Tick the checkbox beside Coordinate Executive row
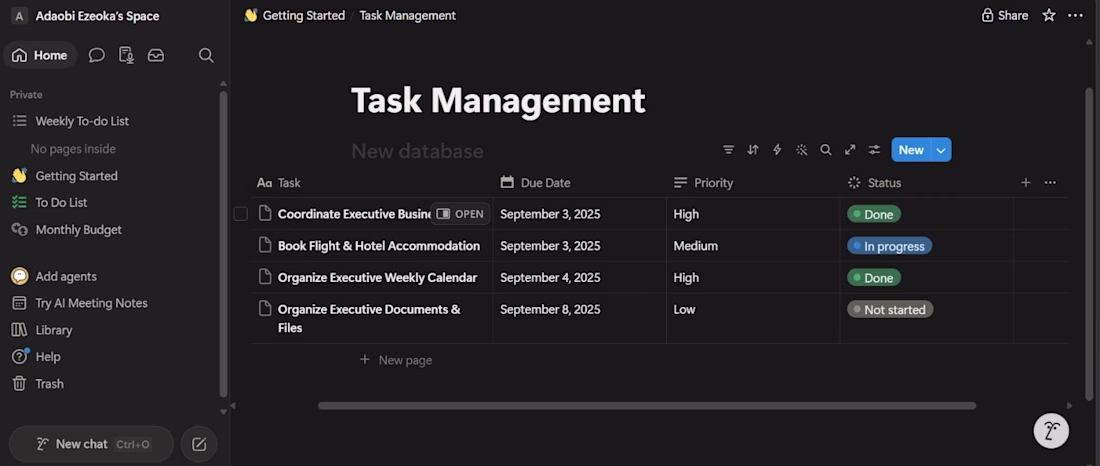 241,214
